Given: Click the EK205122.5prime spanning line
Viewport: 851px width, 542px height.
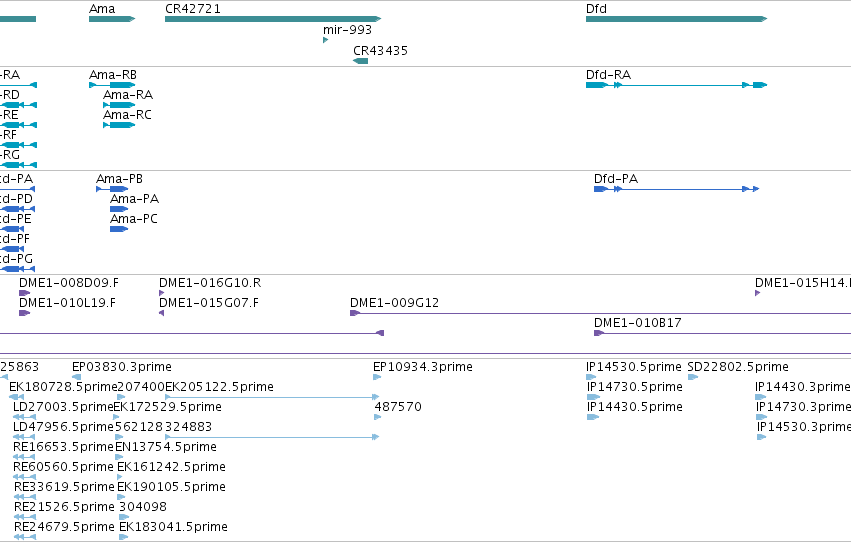Looking at the screenshot, I should (272, 397).
